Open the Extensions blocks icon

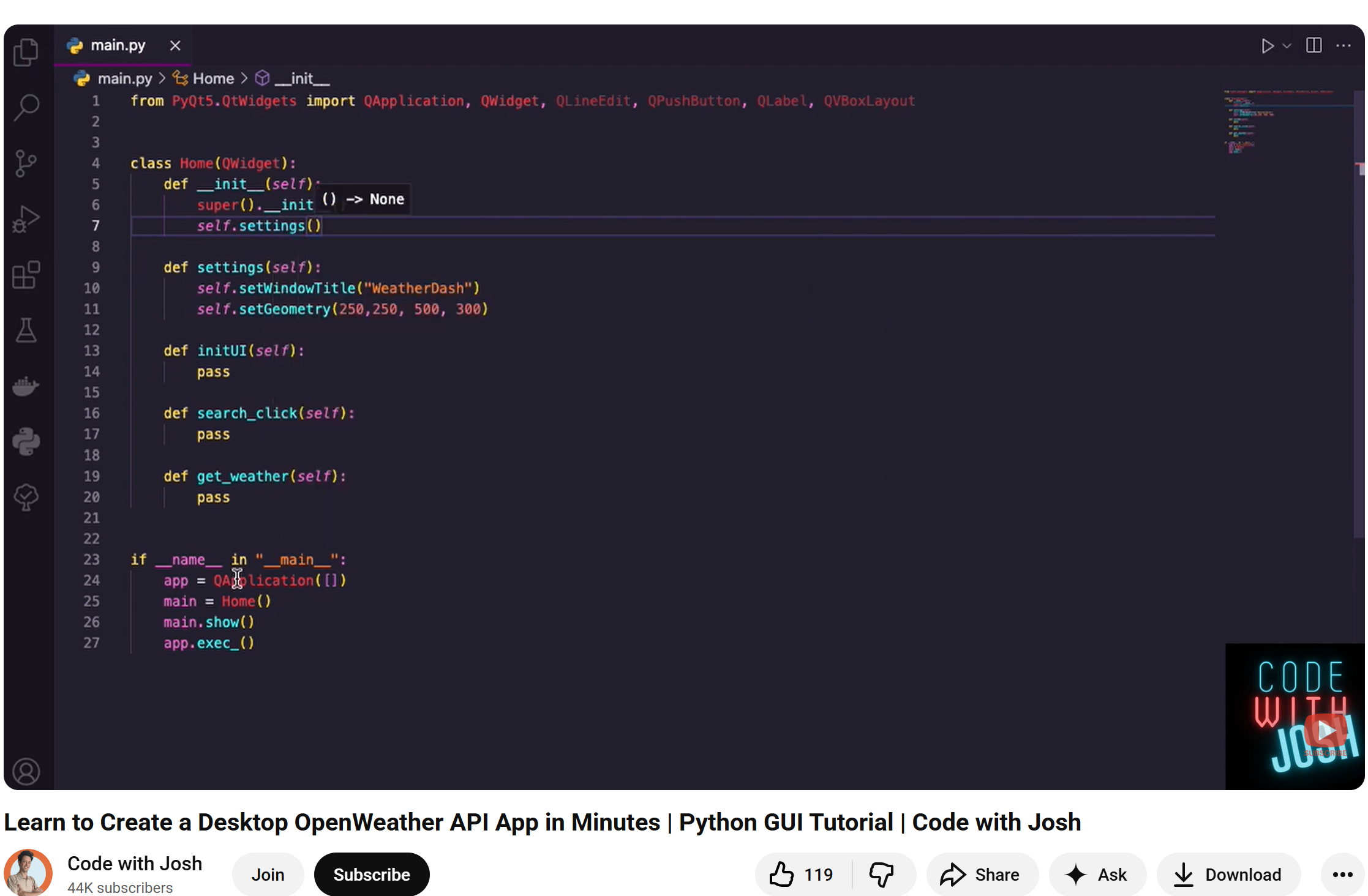click(26, 274)
